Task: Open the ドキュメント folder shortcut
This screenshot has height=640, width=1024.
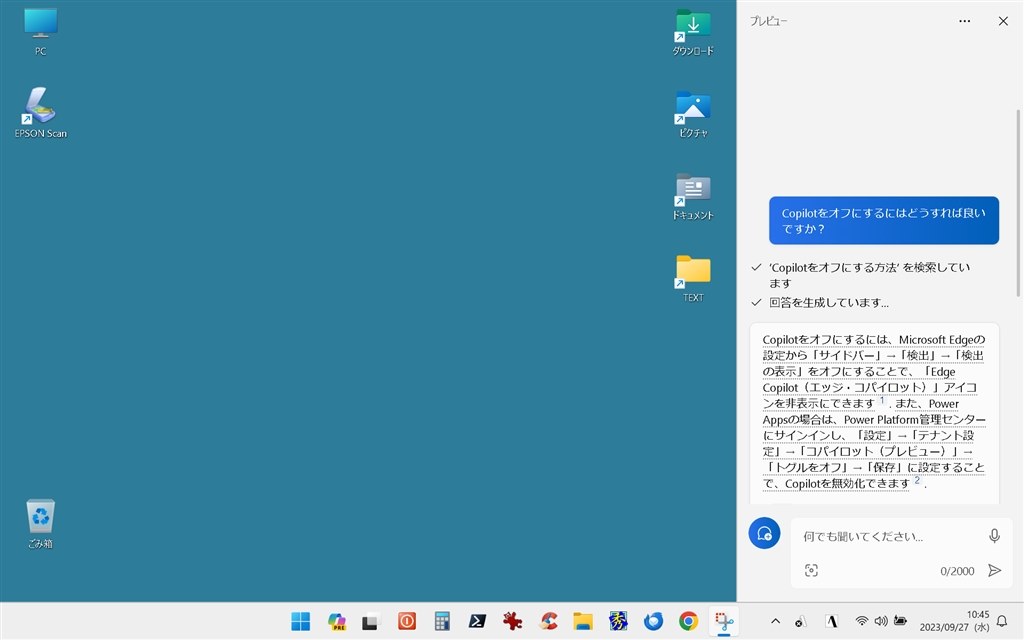Action: coord(693,197)
